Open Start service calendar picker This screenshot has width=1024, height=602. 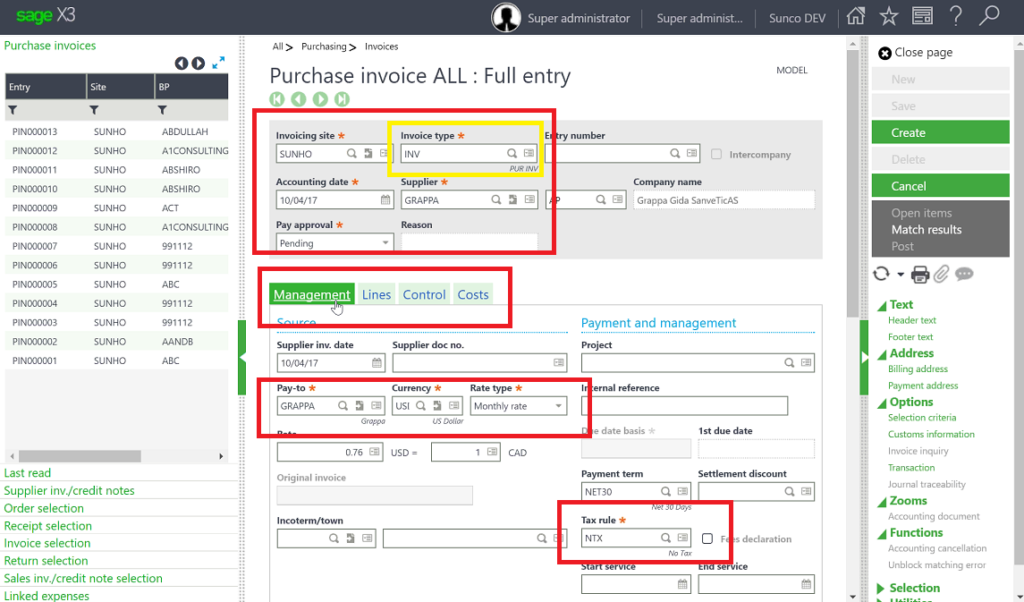pyautogui.click(x=682, y=584)
